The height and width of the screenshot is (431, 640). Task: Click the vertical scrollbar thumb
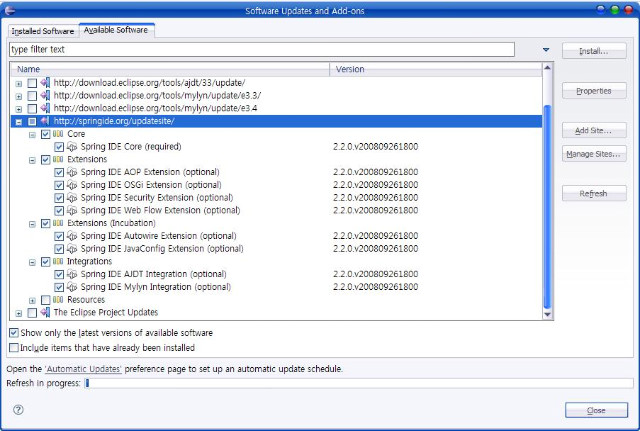[x=547, y=207]
